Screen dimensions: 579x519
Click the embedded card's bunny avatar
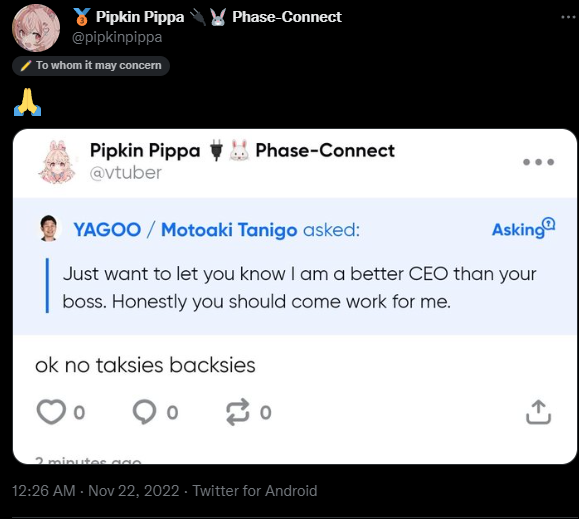point(57,162)
